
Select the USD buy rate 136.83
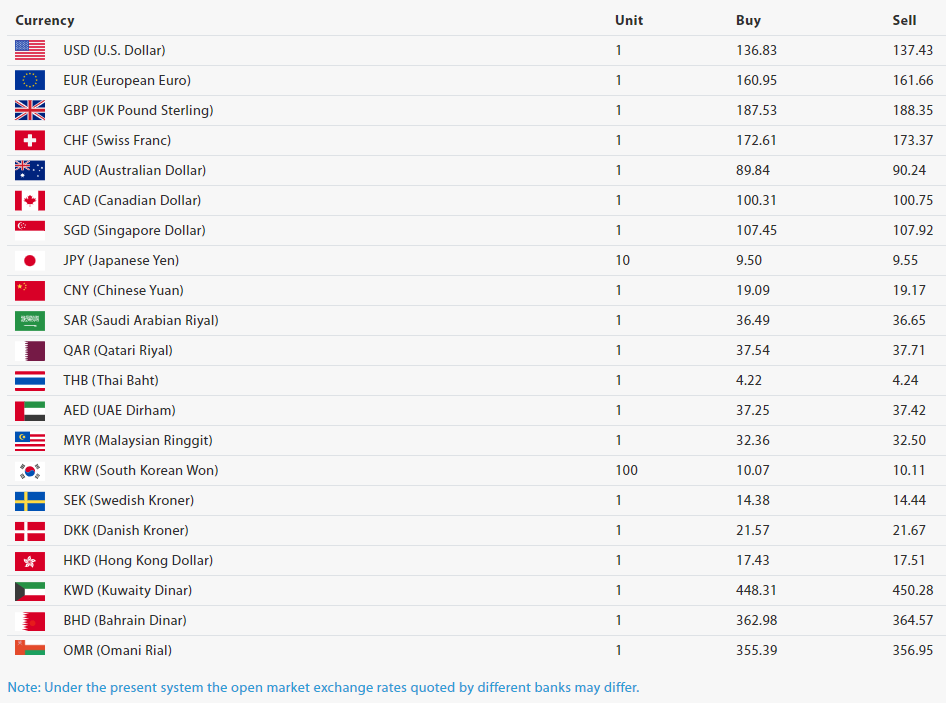756,50
